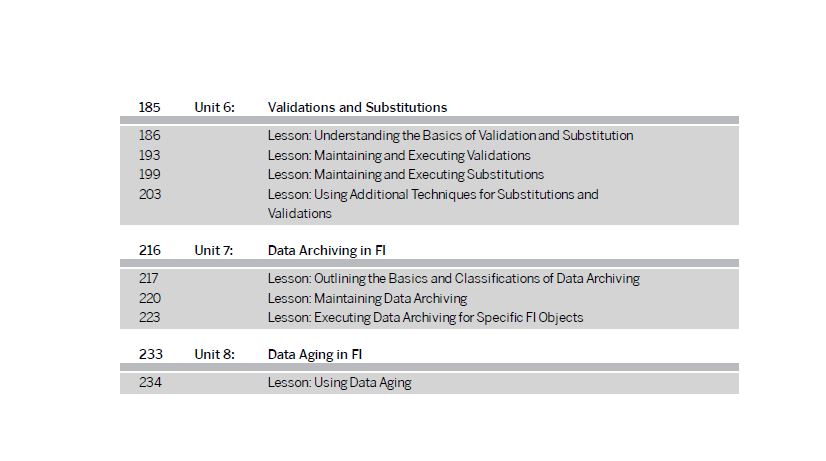Open lesson Outlining the Basics and Classifications
The width and height of the screenshot is (826, 461).
(454, 278)
